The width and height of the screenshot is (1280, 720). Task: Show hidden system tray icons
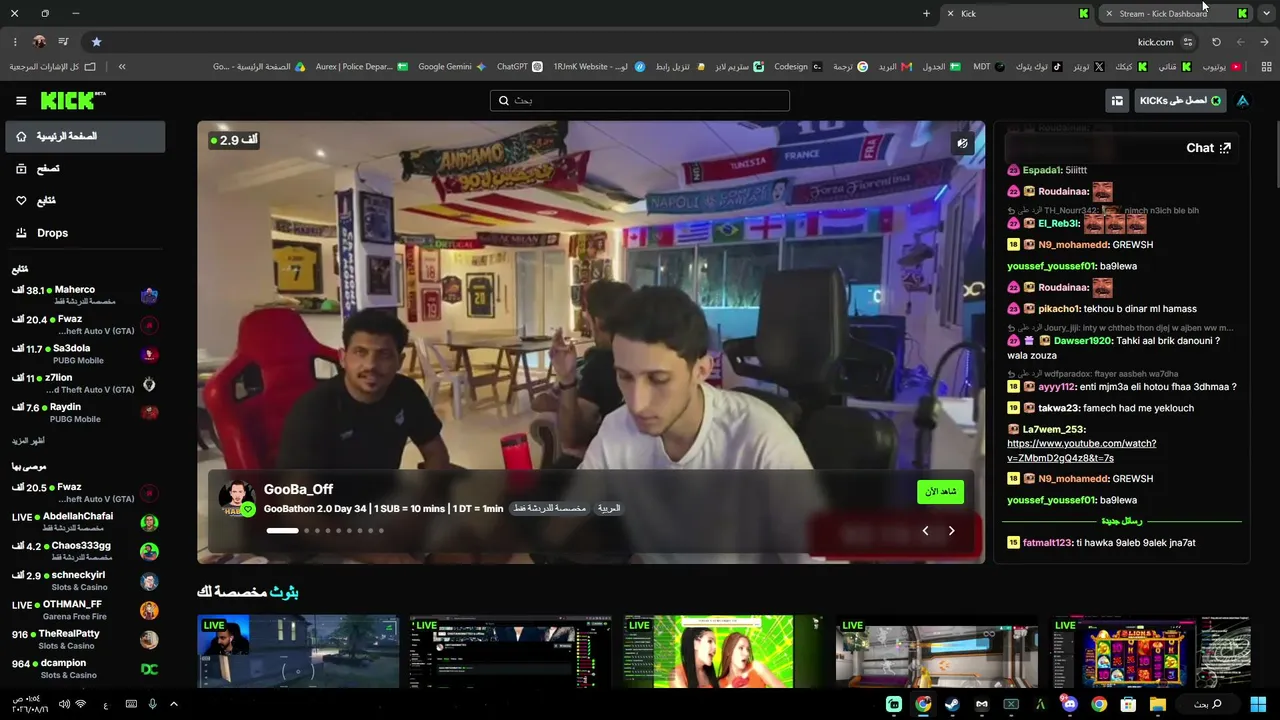point(173,705)
